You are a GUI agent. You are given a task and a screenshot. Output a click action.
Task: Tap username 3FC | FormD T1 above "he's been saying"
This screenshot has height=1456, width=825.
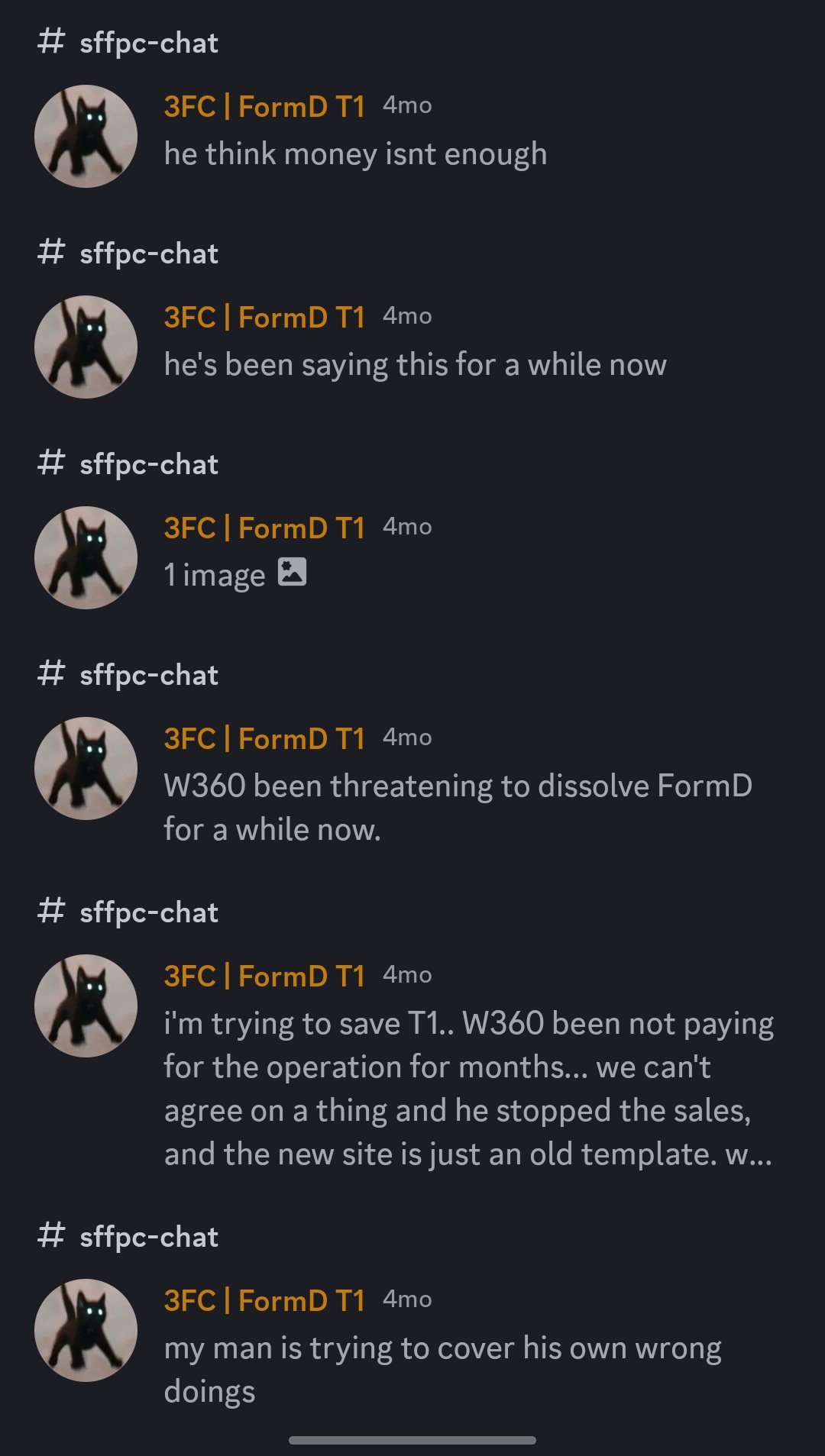point(264,317)
